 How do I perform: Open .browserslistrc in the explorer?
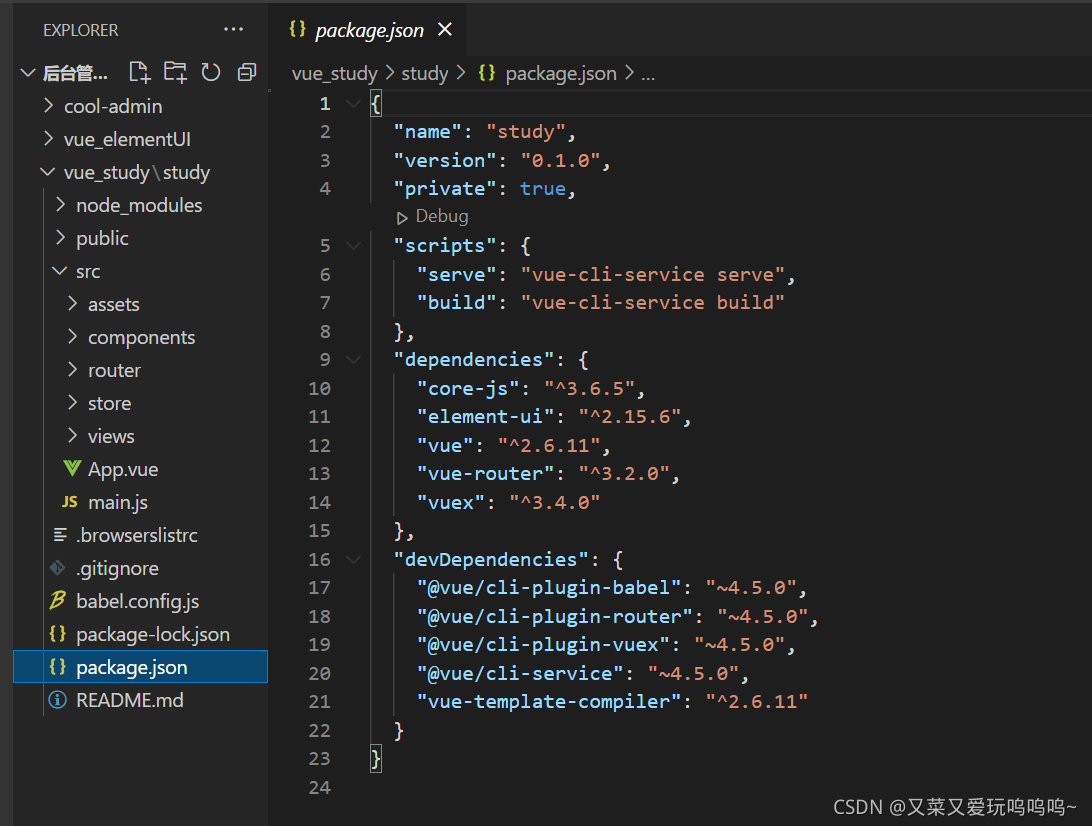[x=136, y=535]
